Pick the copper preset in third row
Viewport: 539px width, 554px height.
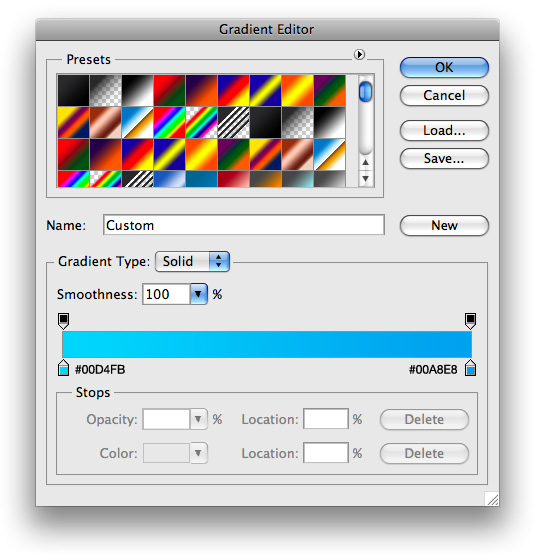click(x=297, y=154)
